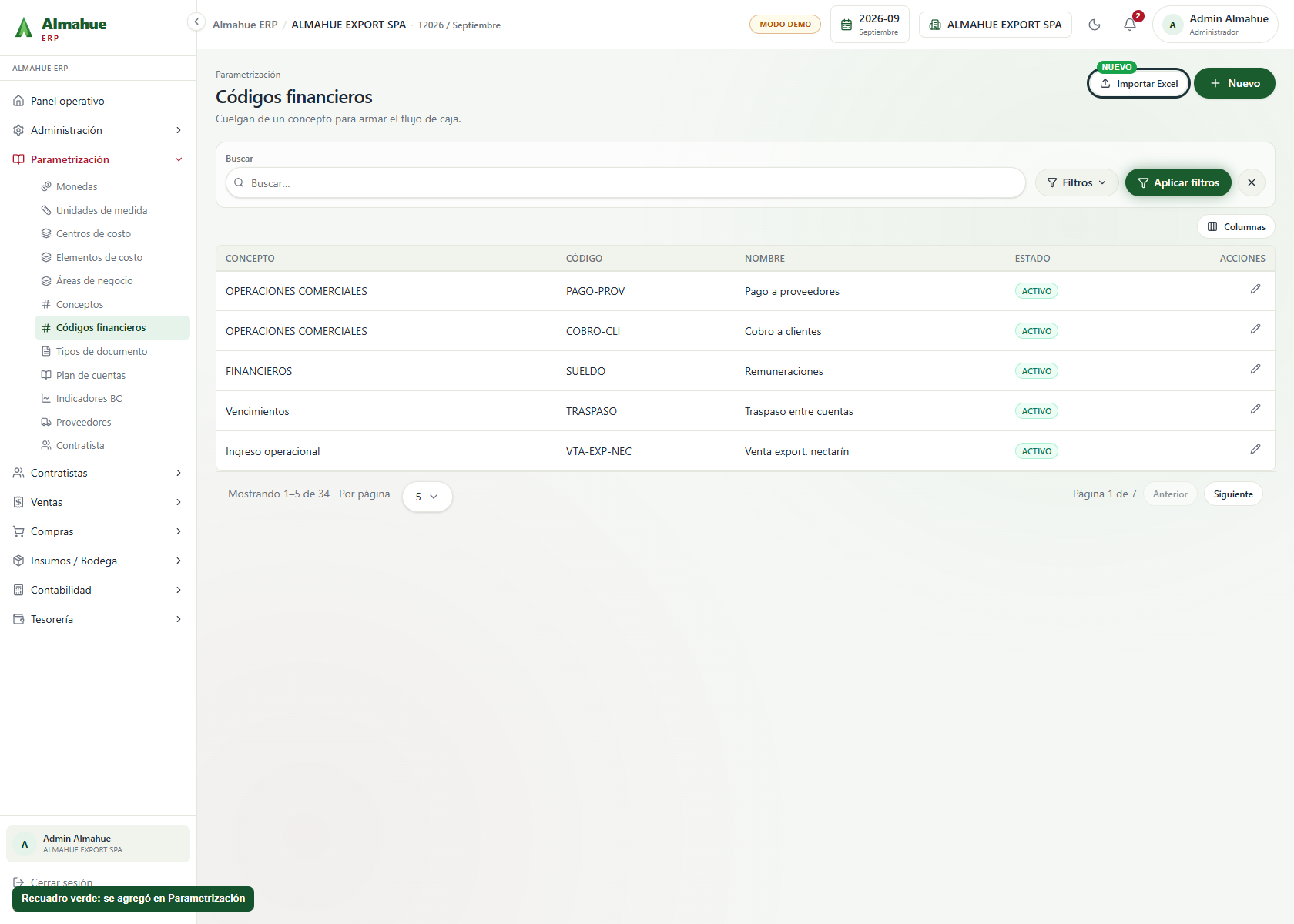Open Indicadores BC in the sidebar
1294x924 pixels.
pos(112,398)
